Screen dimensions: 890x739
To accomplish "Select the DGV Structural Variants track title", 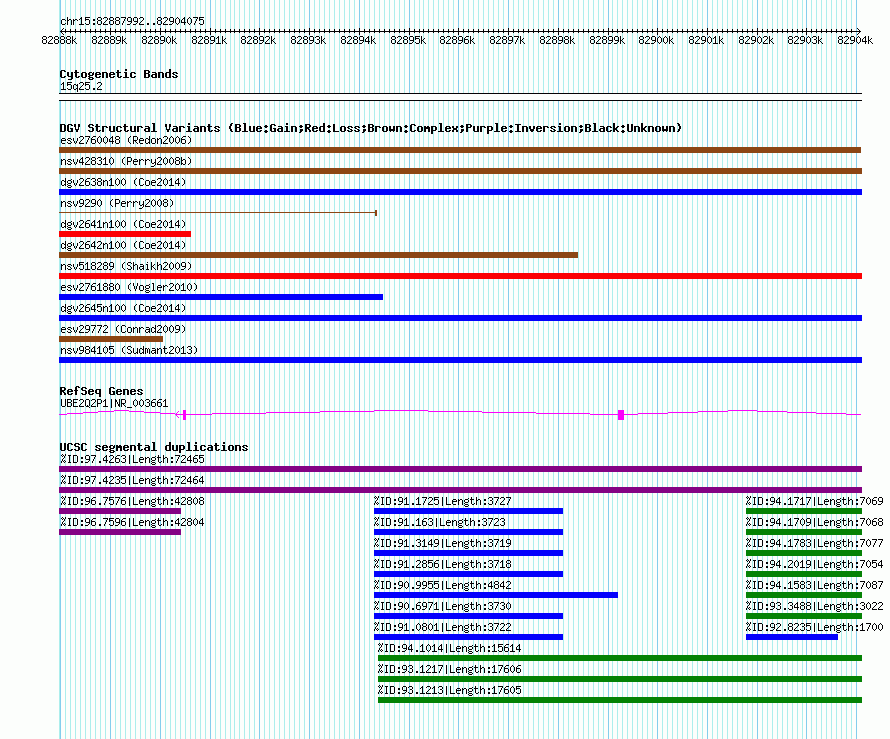I will 371,128.
